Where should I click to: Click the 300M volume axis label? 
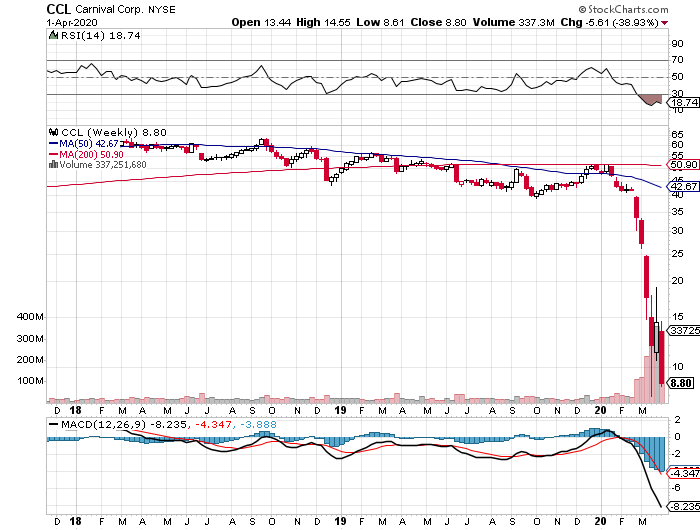click(x=30, y=338)
